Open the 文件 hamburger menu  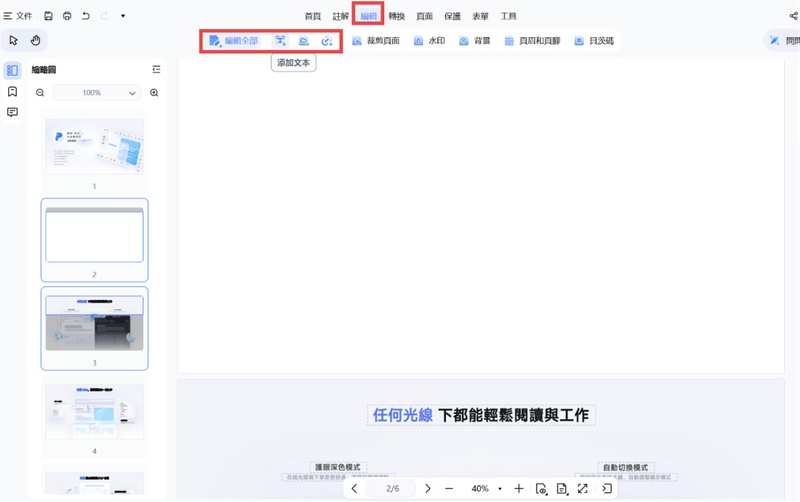[17, 16]
